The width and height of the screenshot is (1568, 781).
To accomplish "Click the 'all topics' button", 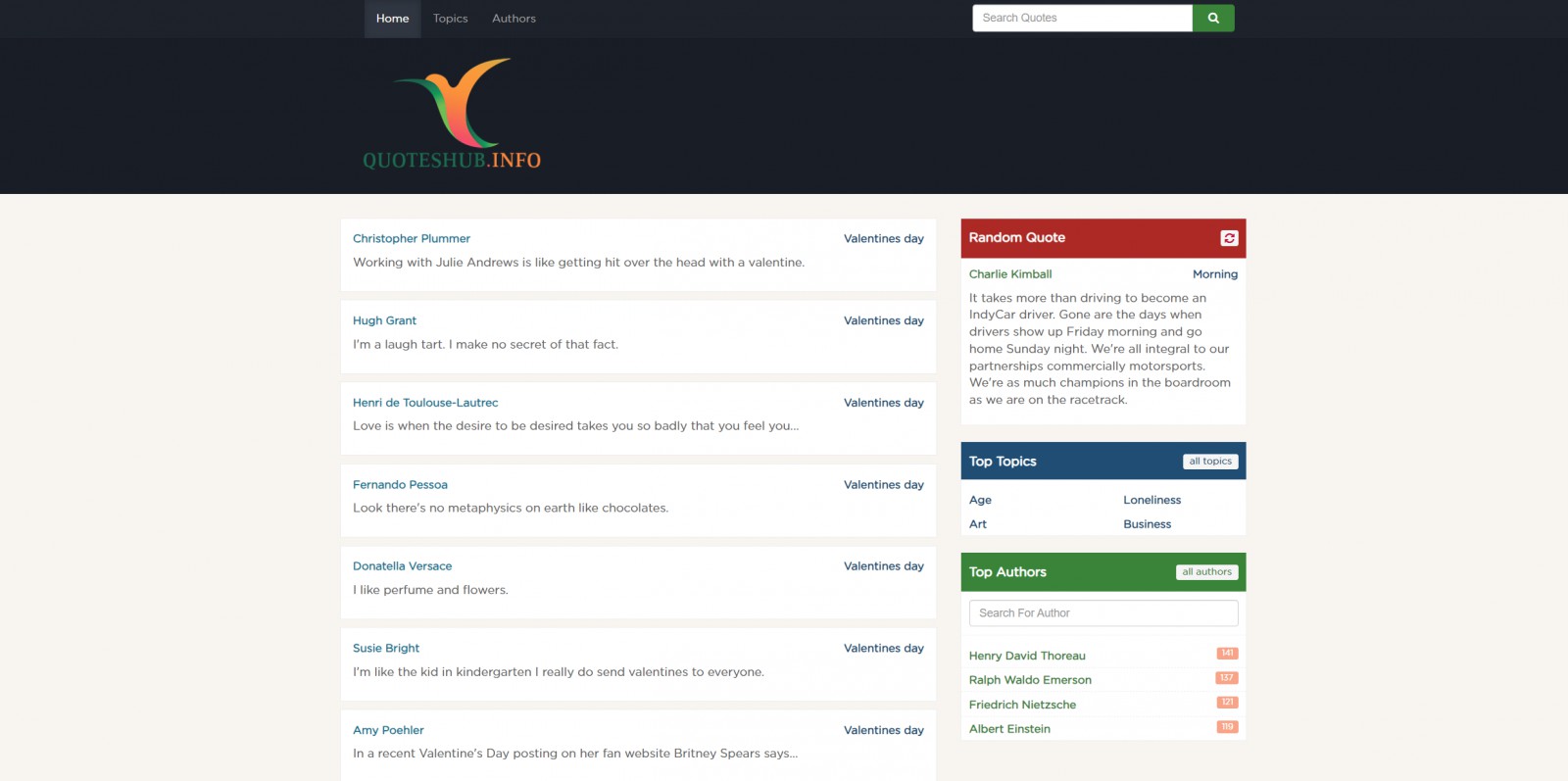I will (x=1210, y=462).
